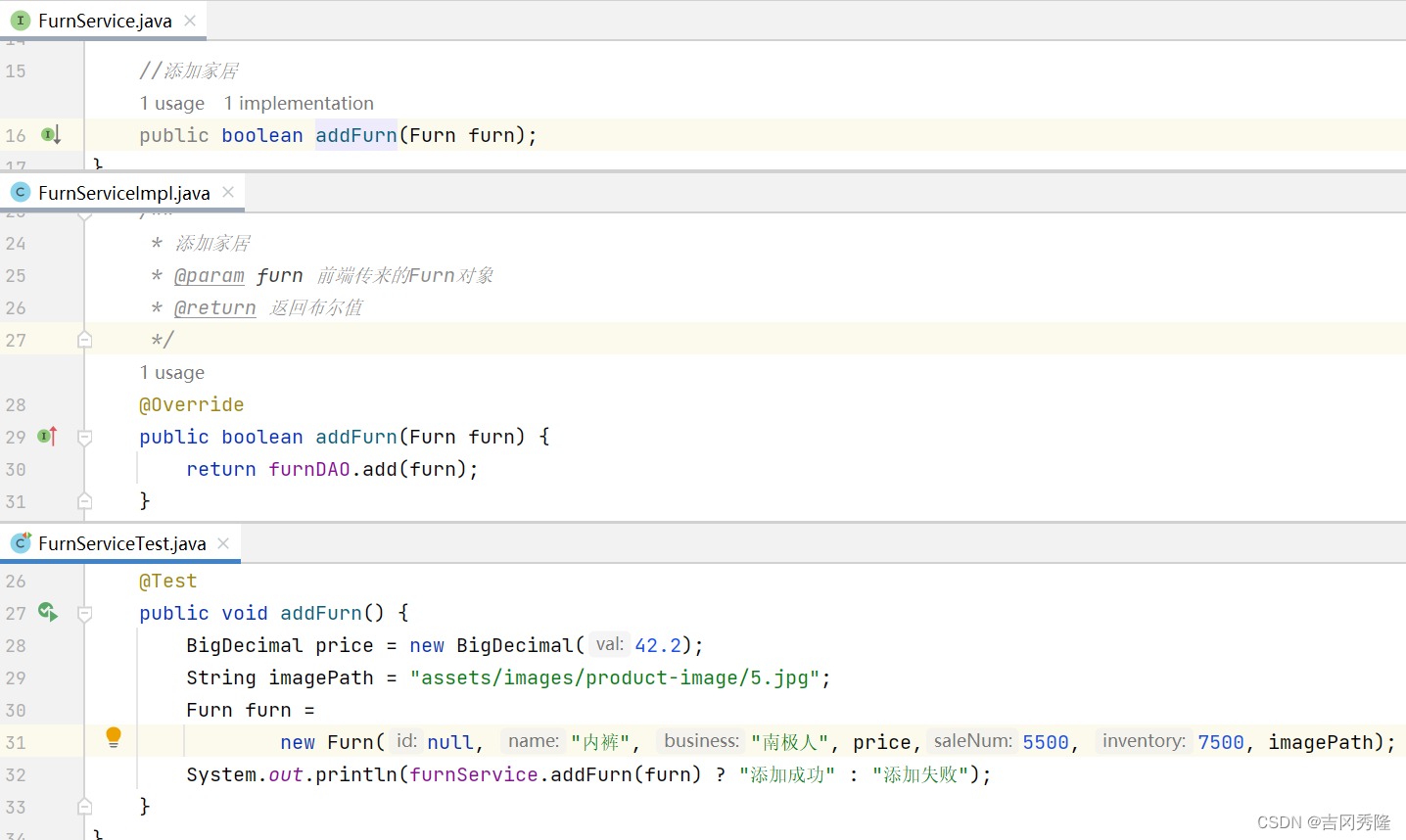Click the @param Javadoc tag
1406x840 pixels.
click(x=210, y=276)
